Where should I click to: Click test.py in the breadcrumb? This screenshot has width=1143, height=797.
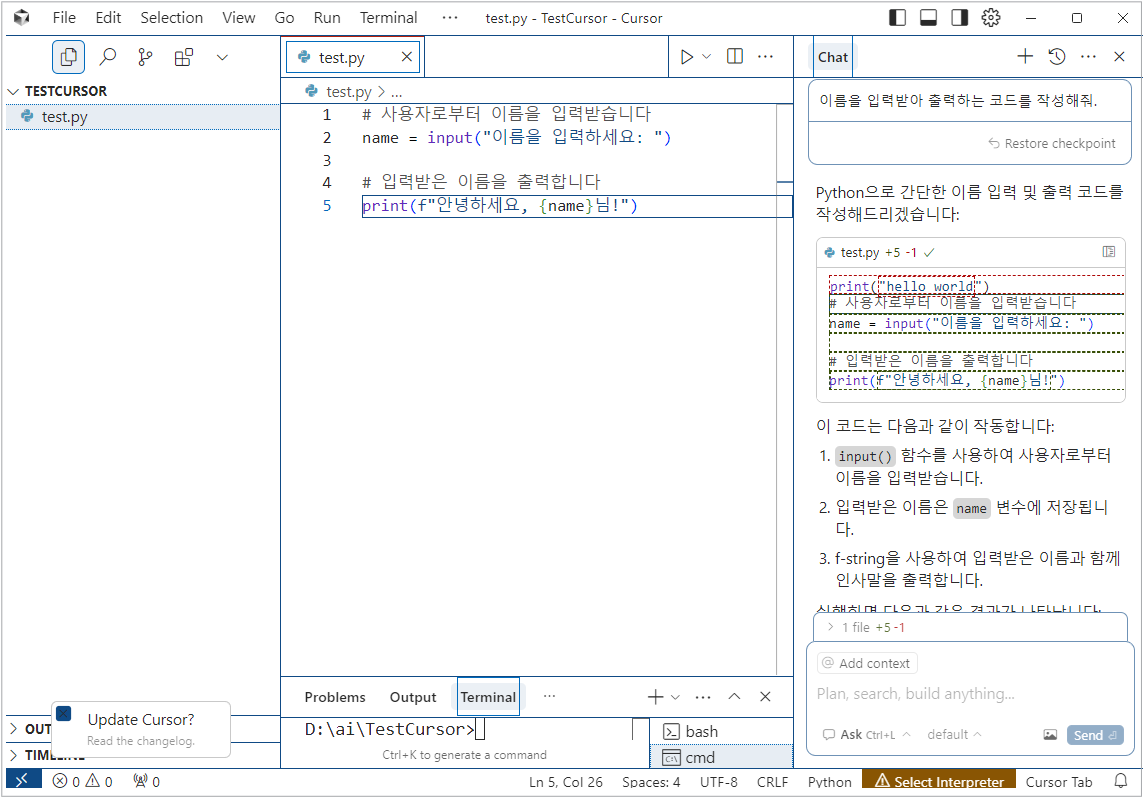click(348, 92)
